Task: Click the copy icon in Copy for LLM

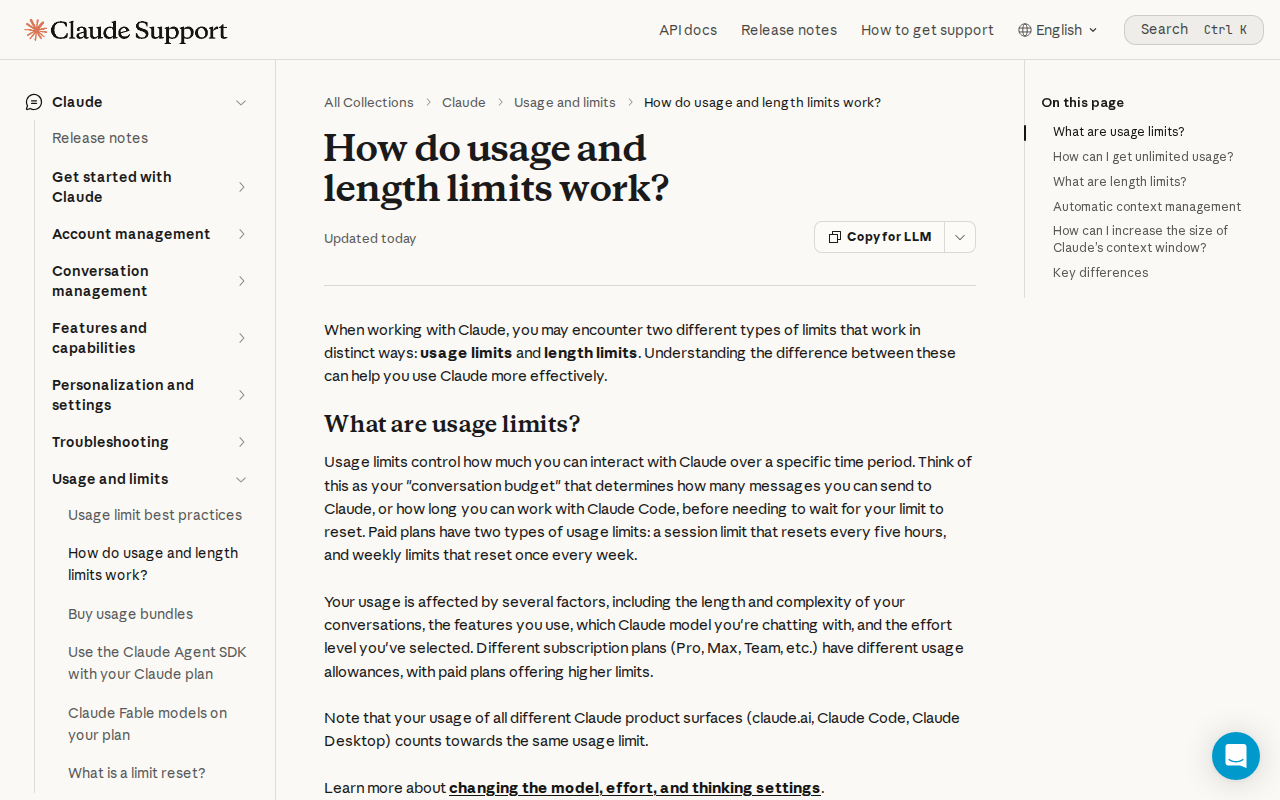Action: tap(835, 237)
